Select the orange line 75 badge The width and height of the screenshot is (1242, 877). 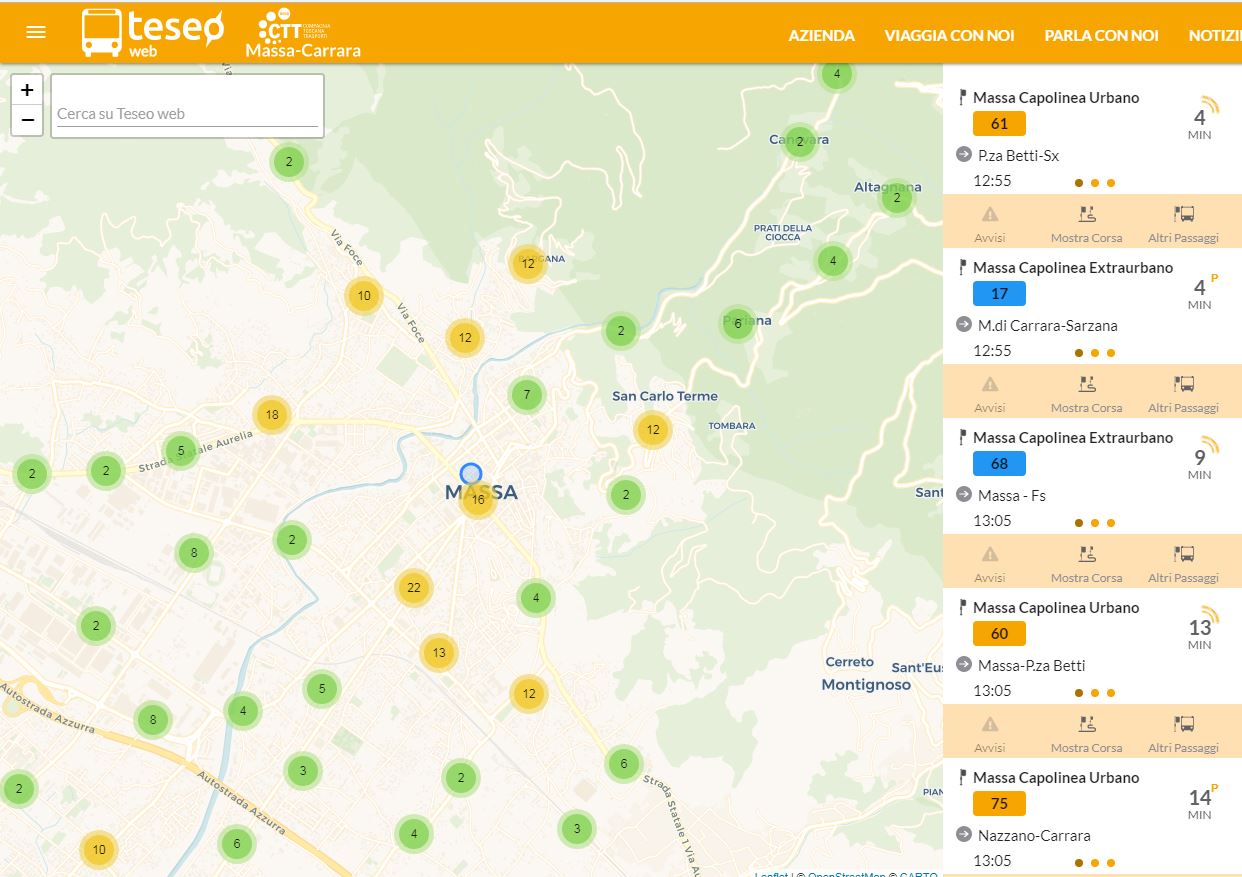coord(999,804)
